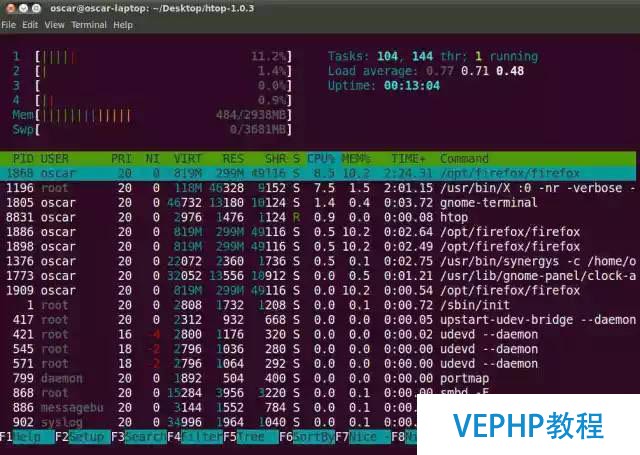
Task: Select firefox process with PID 1898
Action: [x=318, y=246]
